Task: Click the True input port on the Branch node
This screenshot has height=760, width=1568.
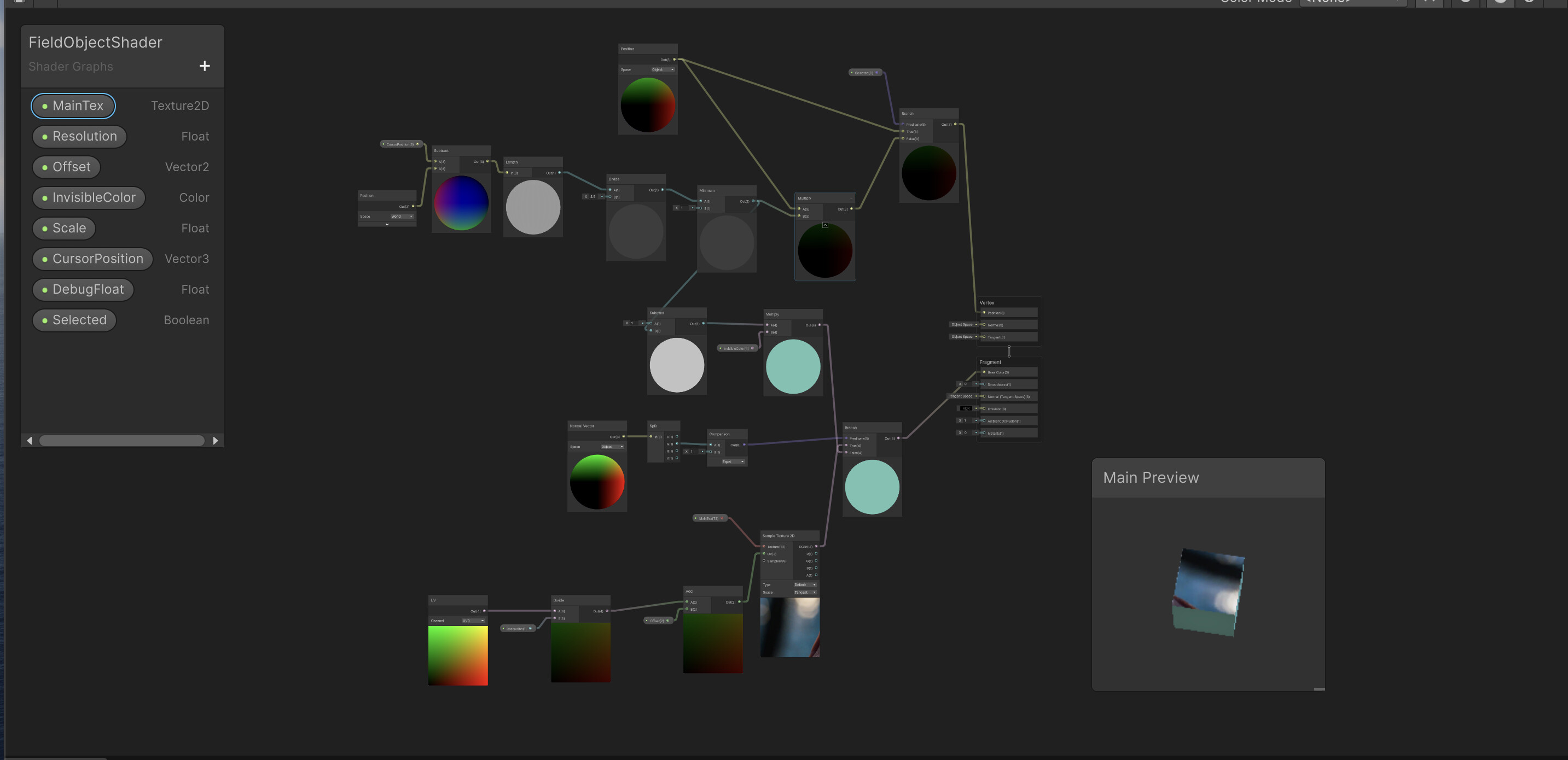Action: pyautogui.click(x=904, y=131)
